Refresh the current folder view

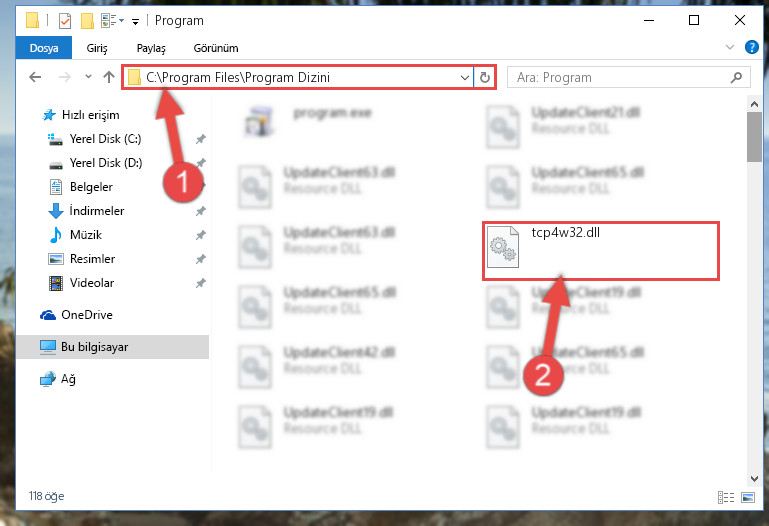(x=485, y=77)
